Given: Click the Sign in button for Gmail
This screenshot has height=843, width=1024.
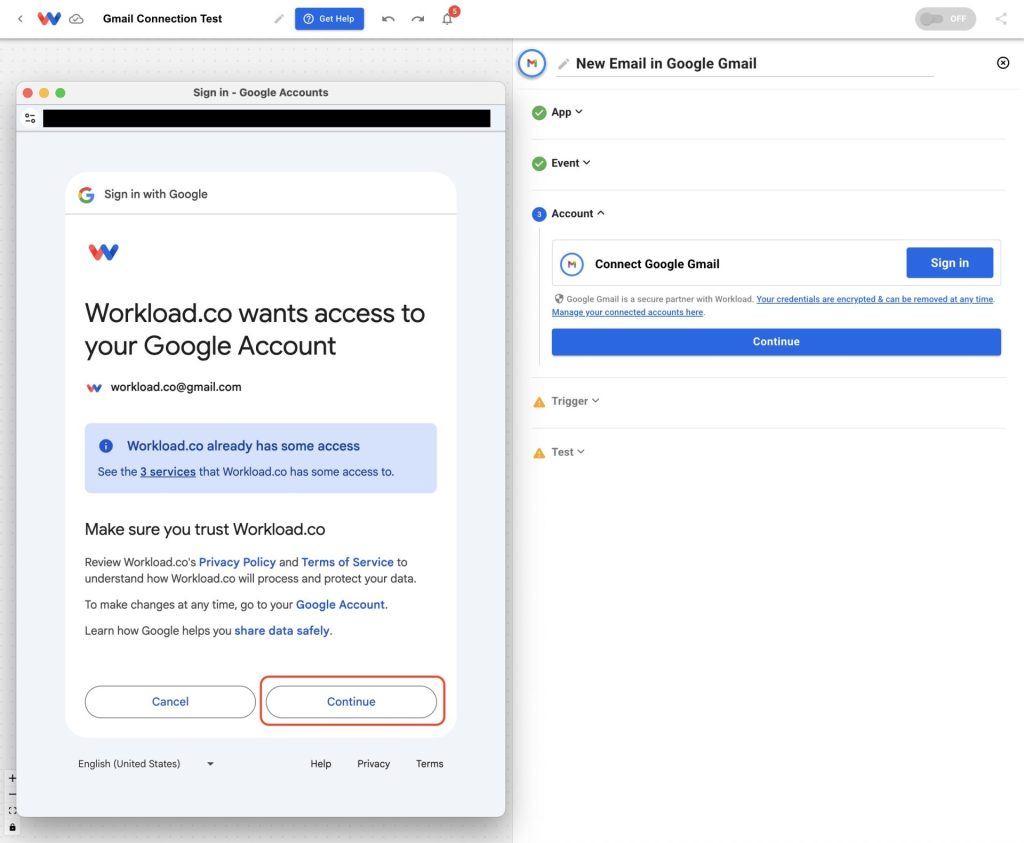Looking at the screenshot, I should click(950, 262).
